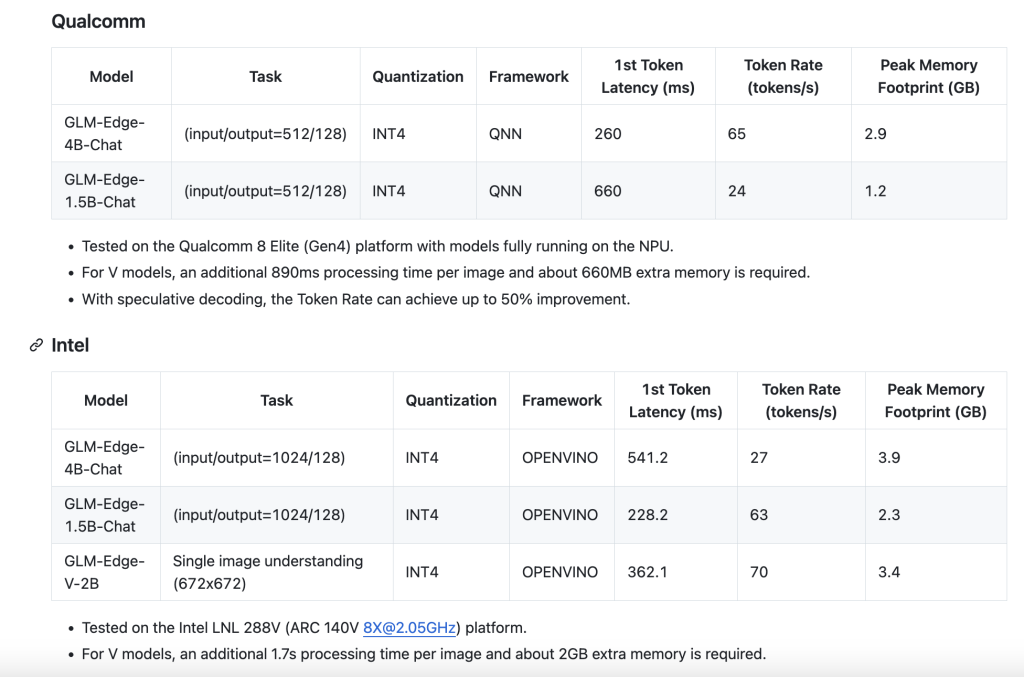Click the token rate value 70
The width and height of the screenshot is (1024, 677).
click(x=759, y=571)
